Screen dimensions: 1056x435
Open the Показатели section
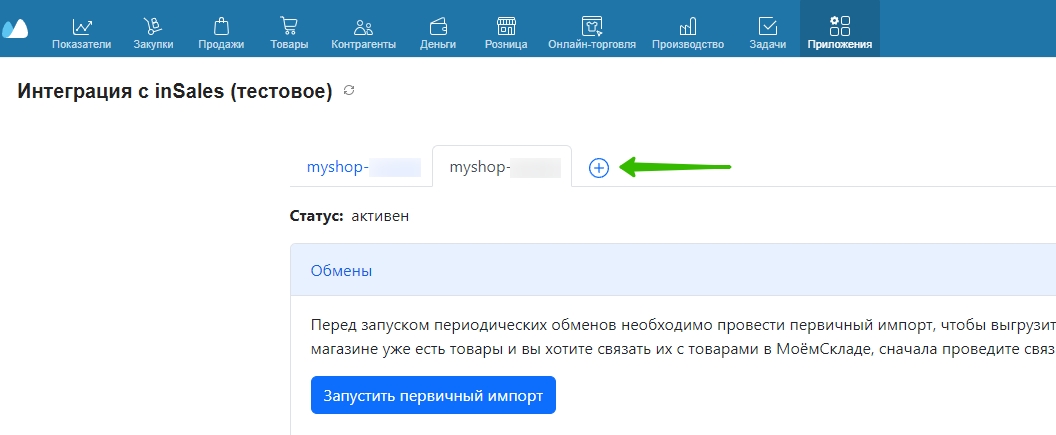[x=81, y=34]
